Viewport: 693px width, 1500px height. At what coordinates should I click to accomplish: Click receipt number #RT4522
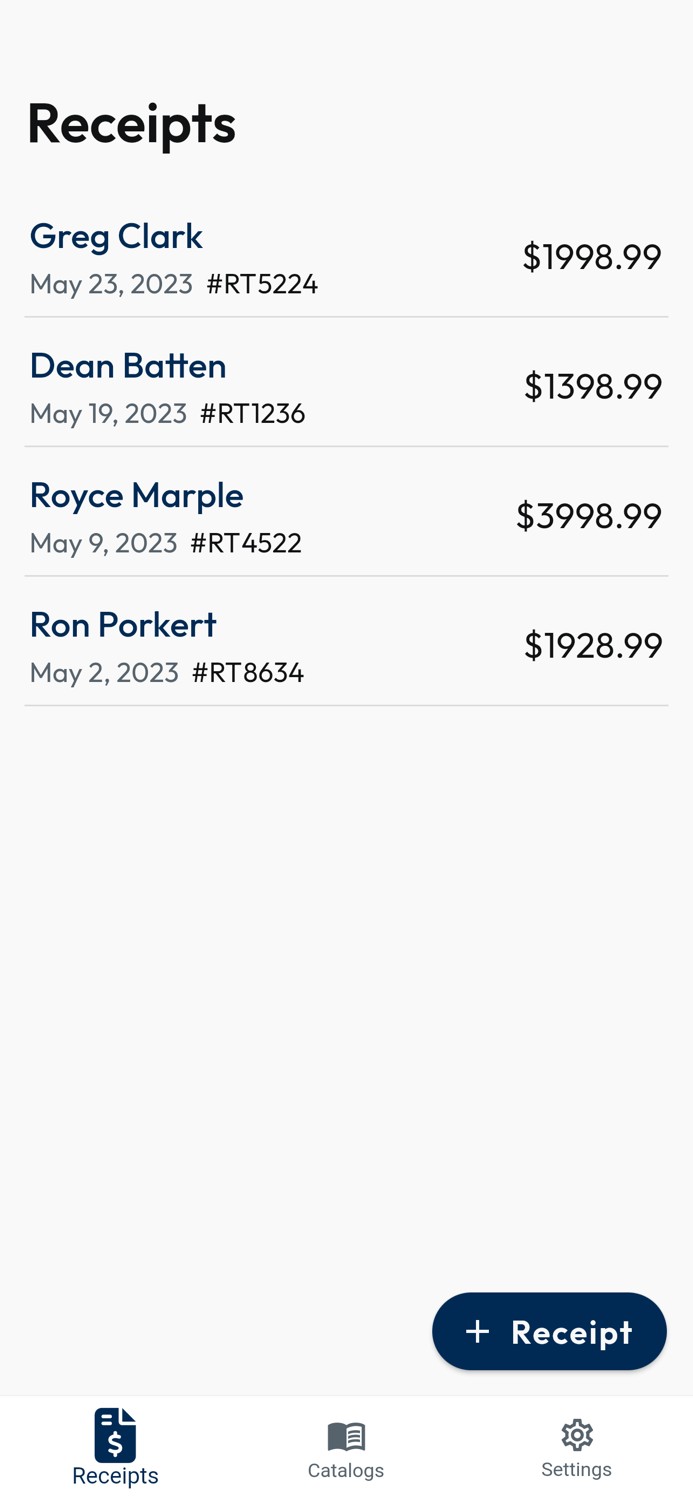click(x=246, y=543)
